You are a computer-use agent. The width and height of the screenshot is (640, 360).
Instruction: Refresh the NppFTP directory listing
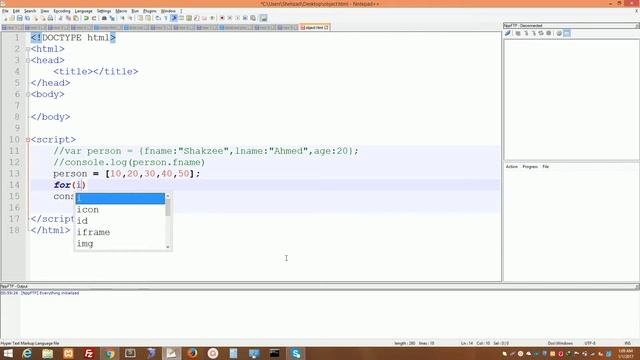541,33
